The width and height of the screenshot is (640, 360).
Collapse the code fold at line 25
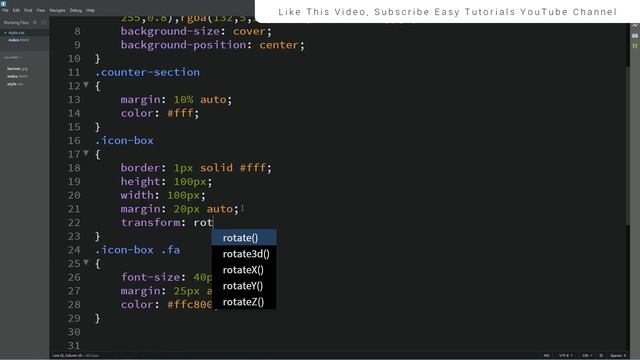pyautogui.click(x=86, y=262)
